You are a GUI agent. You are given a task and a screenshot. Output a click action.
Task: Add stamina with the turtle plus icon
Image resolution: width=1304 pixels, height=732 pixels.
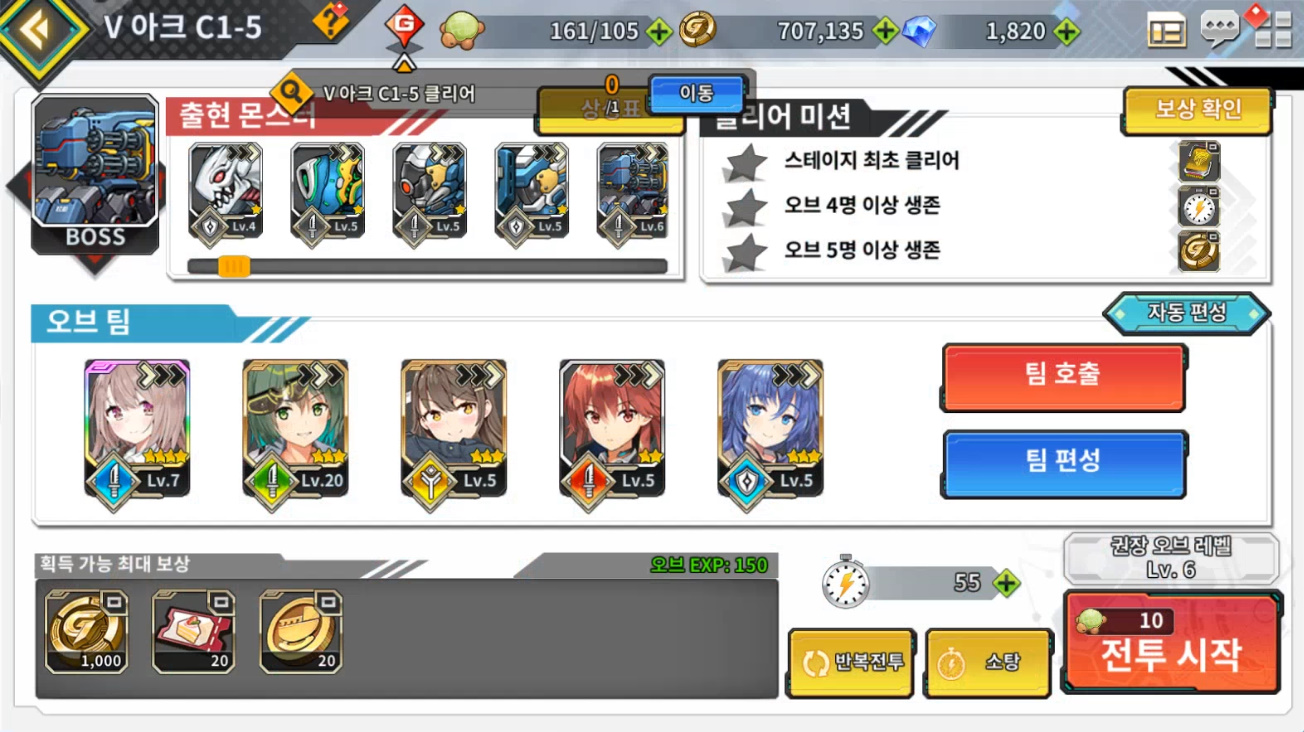[658, 32]
